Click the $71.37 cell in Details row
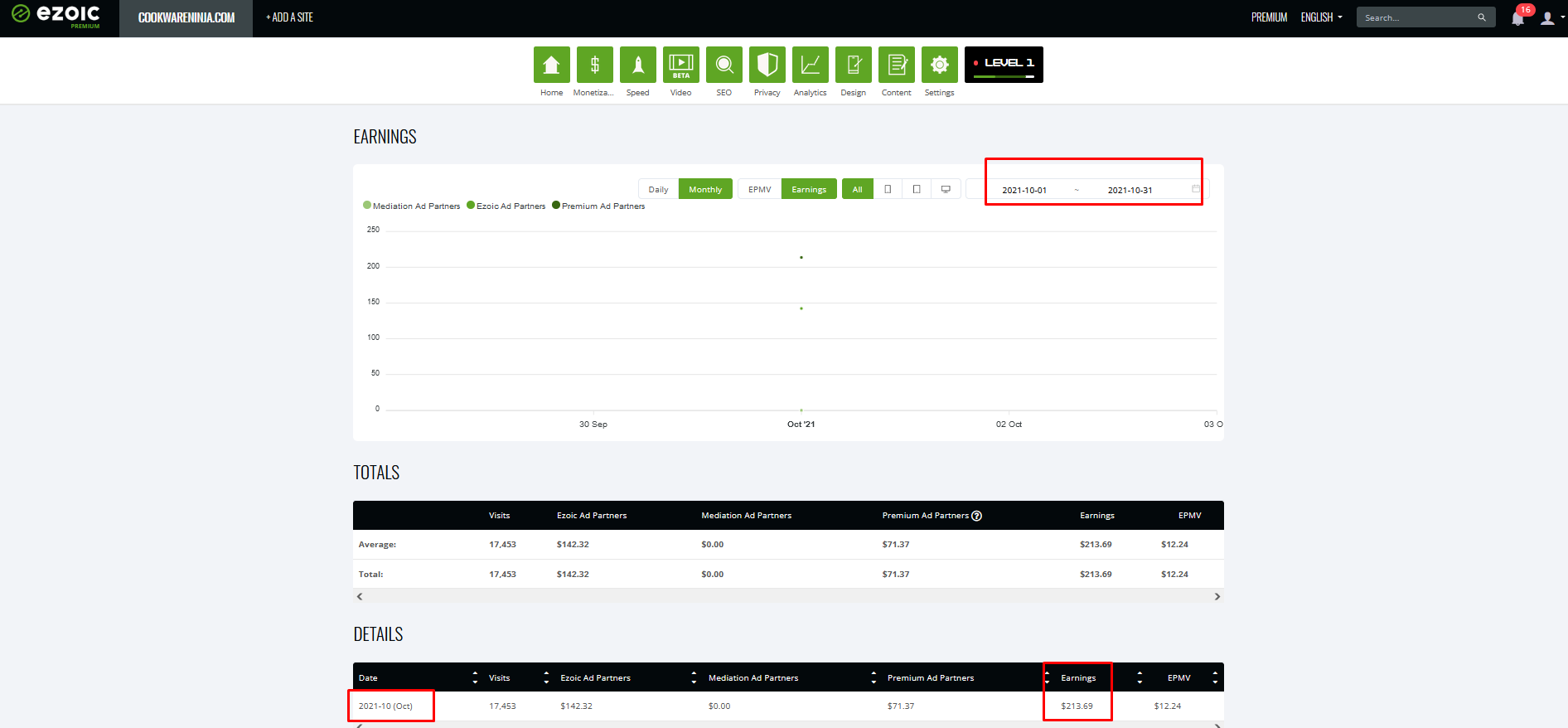 point(901,706)
